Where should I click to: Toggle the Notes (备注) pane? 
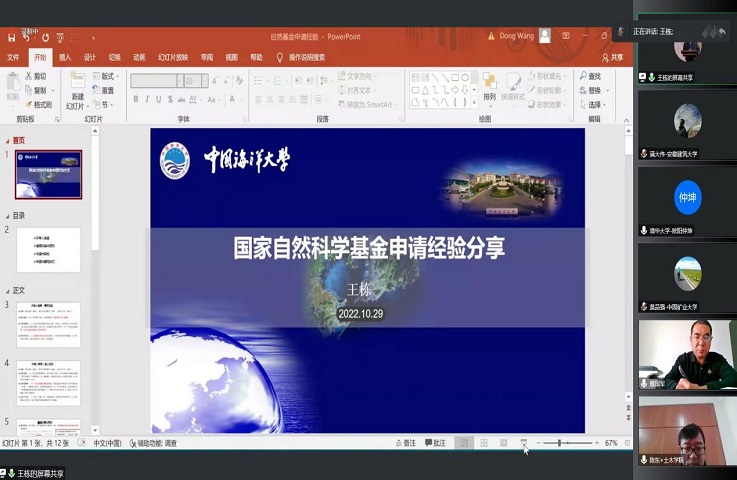tap(404, 443)
